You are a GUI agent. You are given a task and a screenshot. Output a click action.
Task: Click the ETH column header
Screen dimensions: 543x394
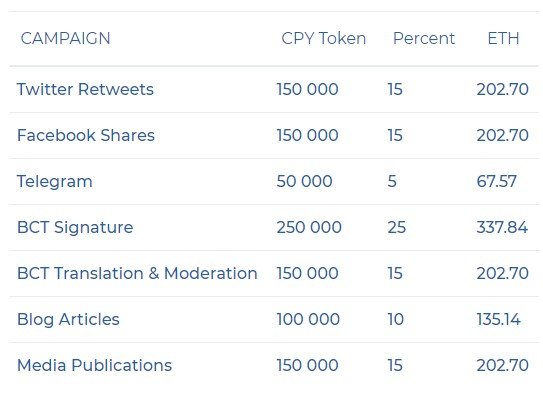point(503,38)
